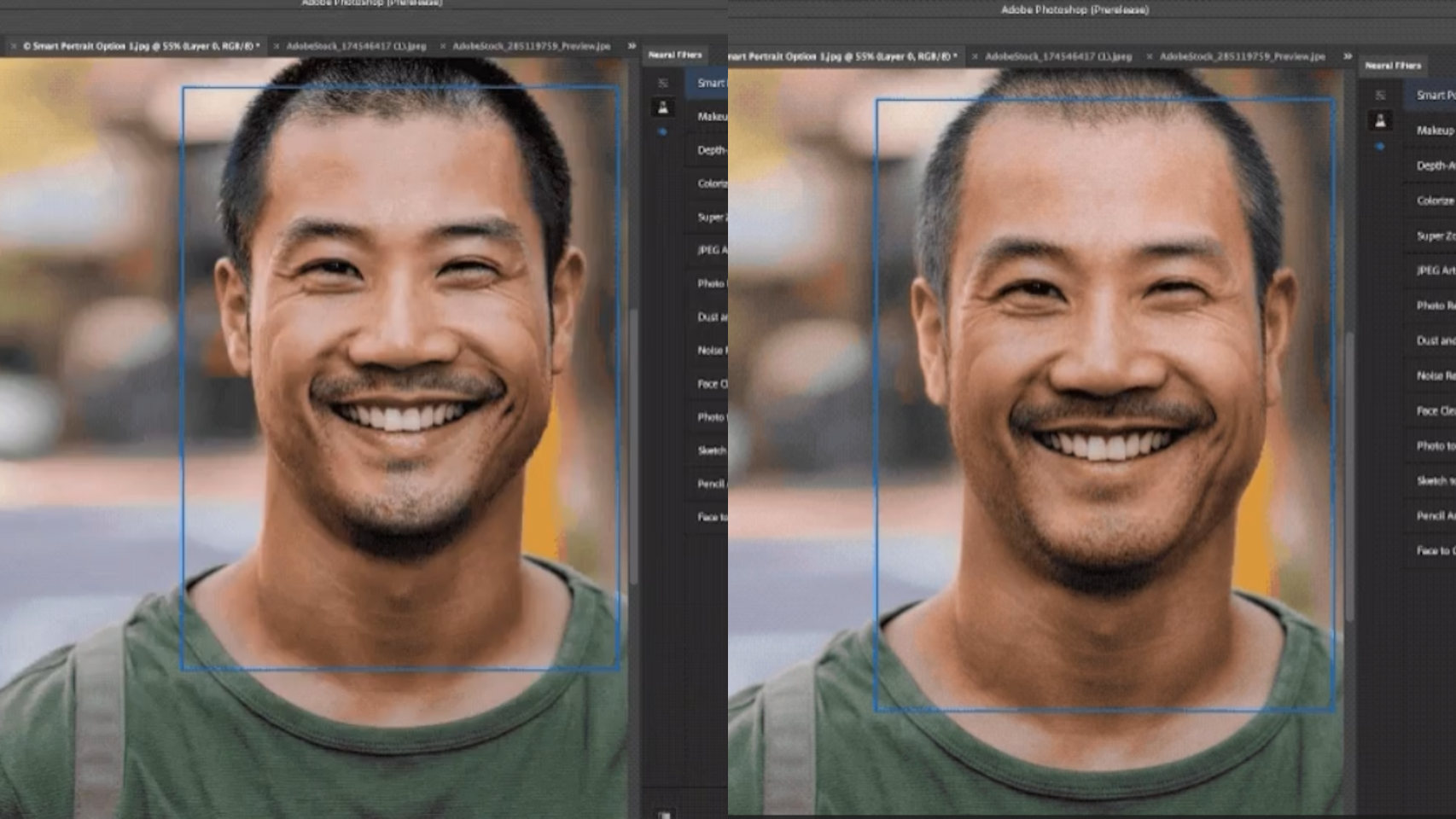Select Face Cleanup filter in right window
The height and width of the screenshot is (819, 1456).
1436,410
